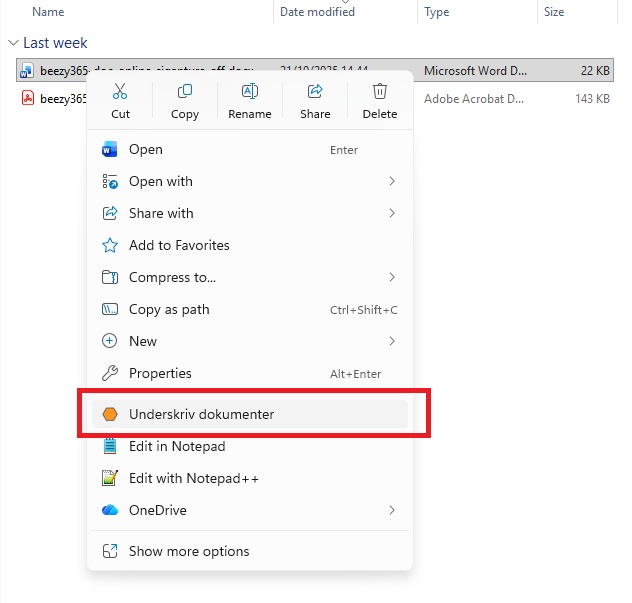Sort by Date modified column header

coord(317,12)
